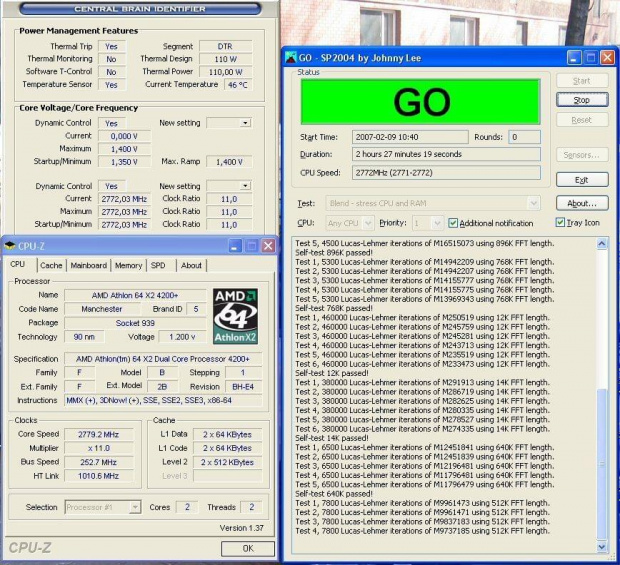Click the Current Temperature 46 °C value

[238, 85]
